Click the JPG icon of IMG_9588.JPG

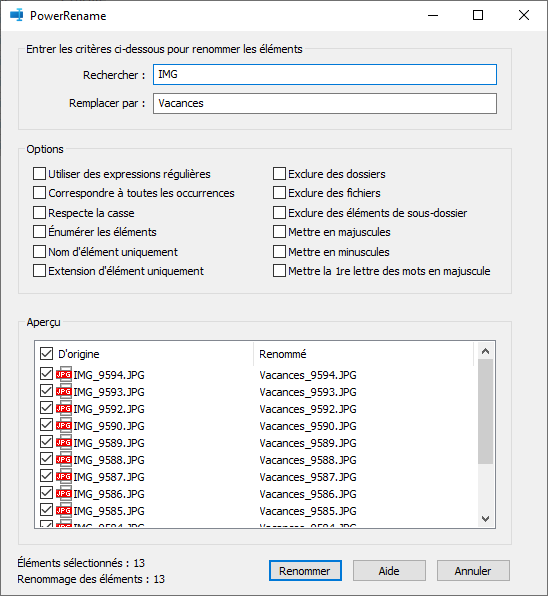[64, 460]
